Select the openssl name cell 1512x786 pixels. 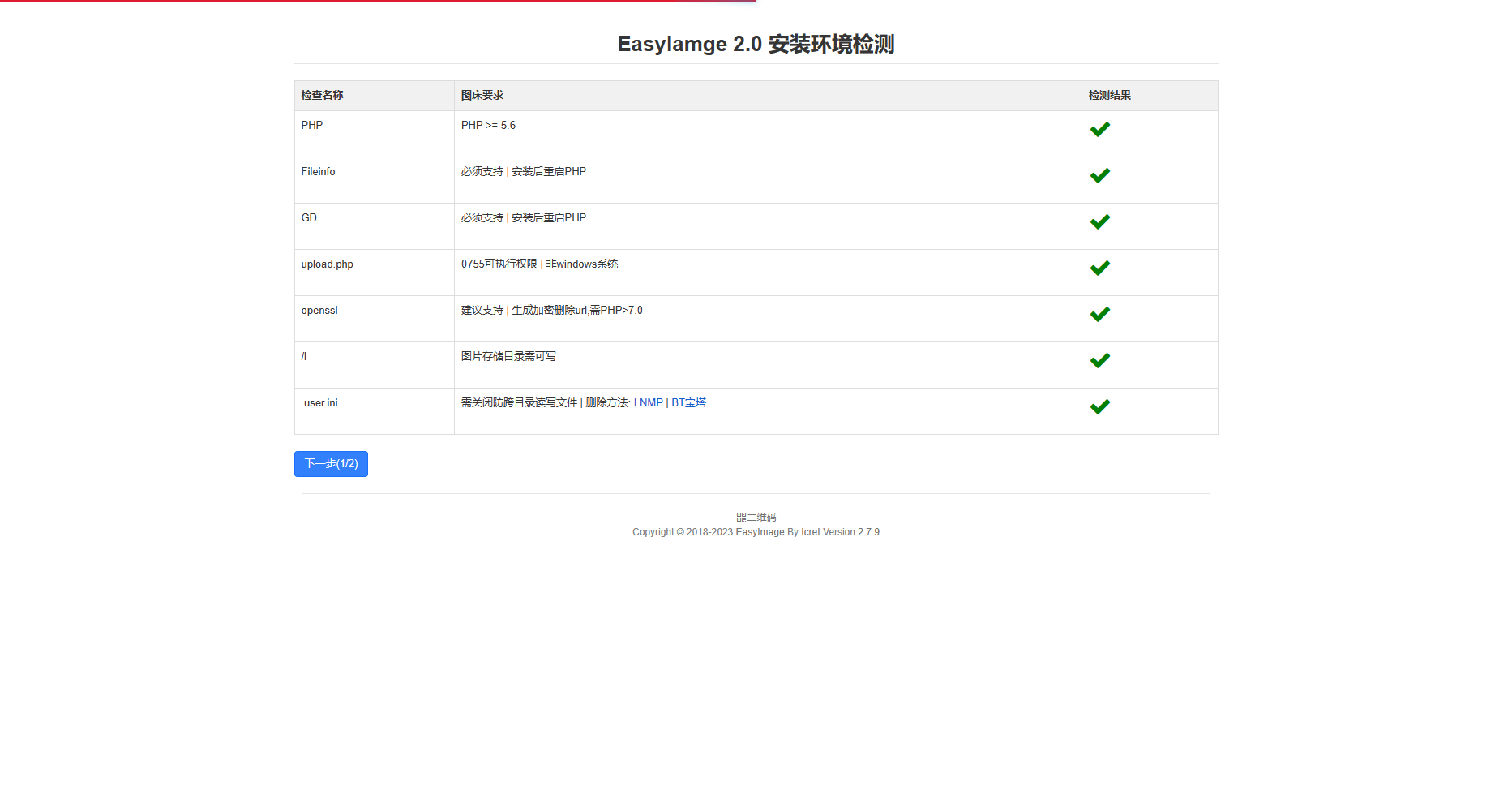[x=375, y=319]
